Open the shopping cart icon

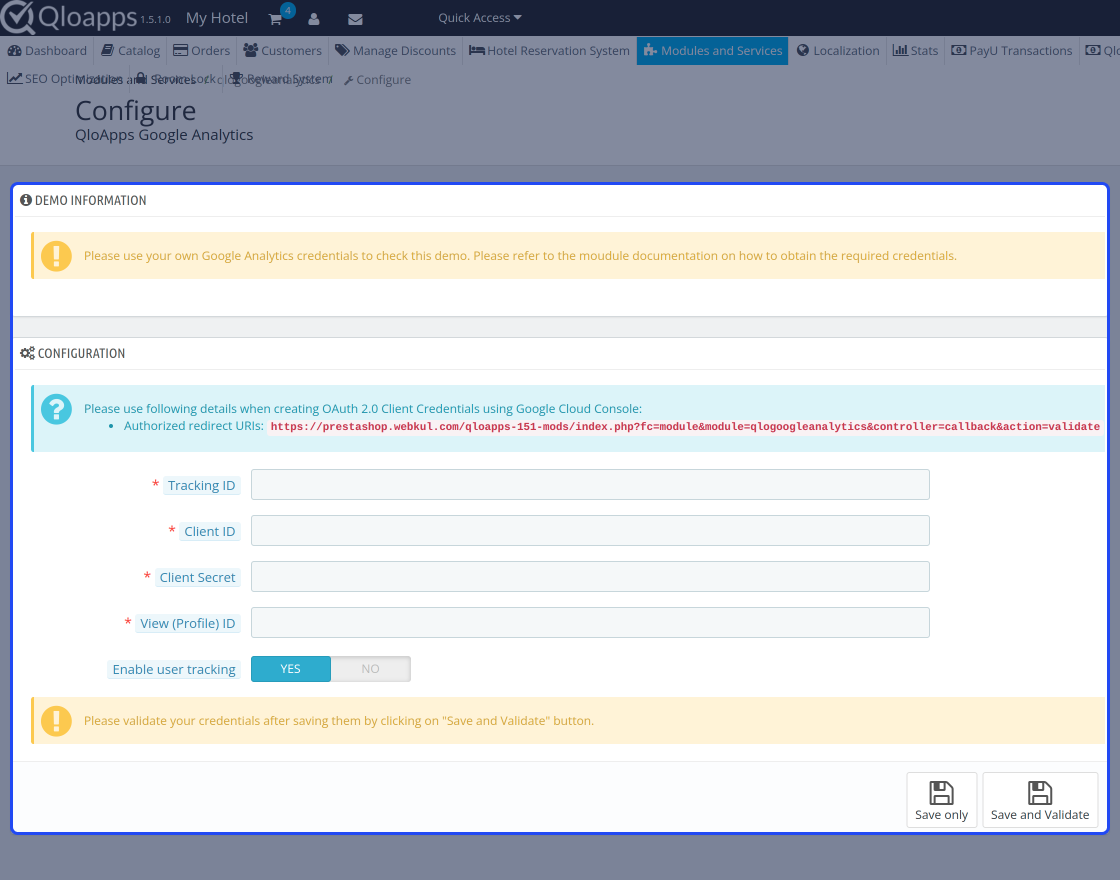tap(275, 19)
